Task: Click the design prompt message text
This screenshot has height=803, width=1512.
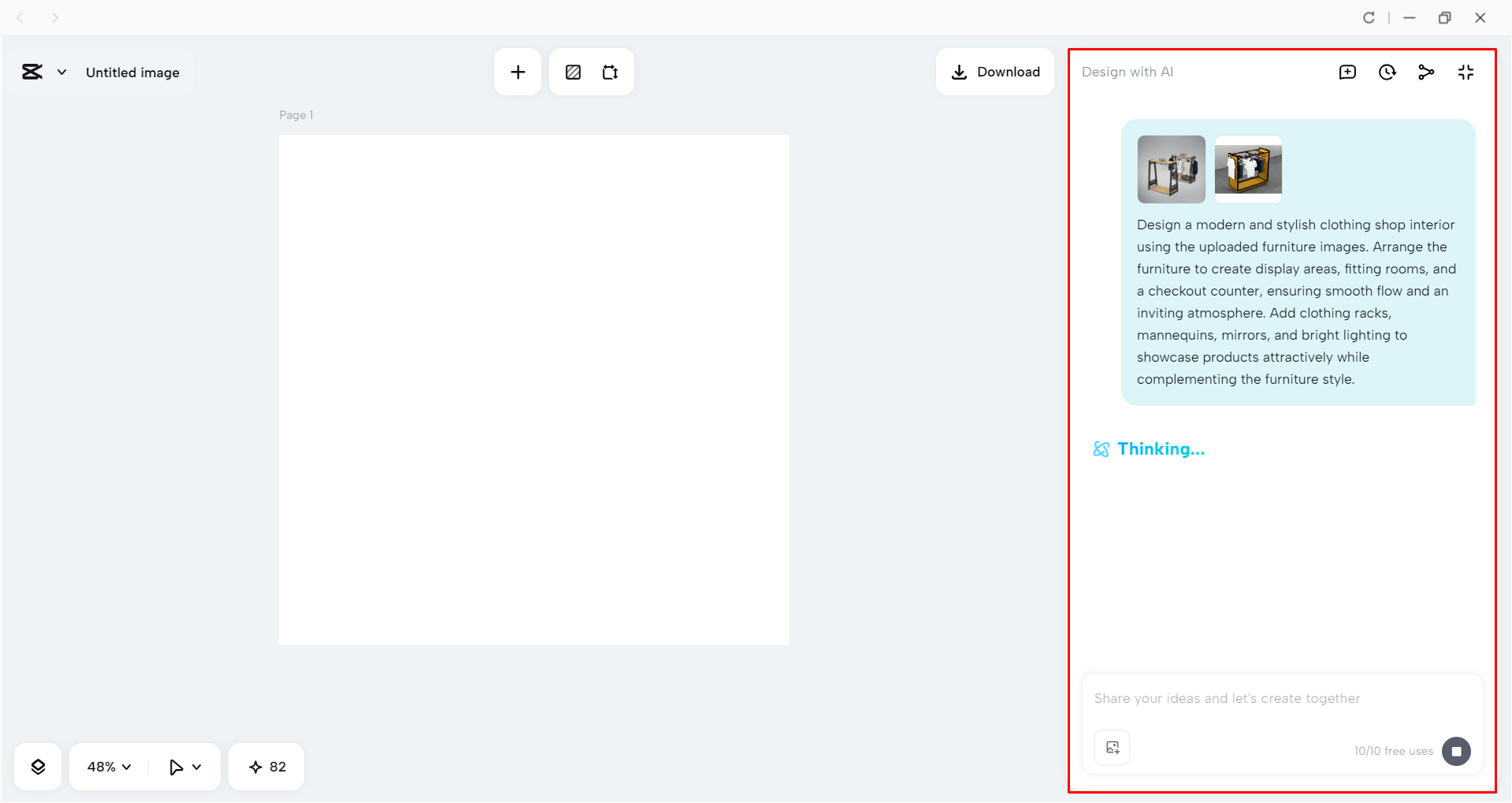Action: coord(1296,302)
